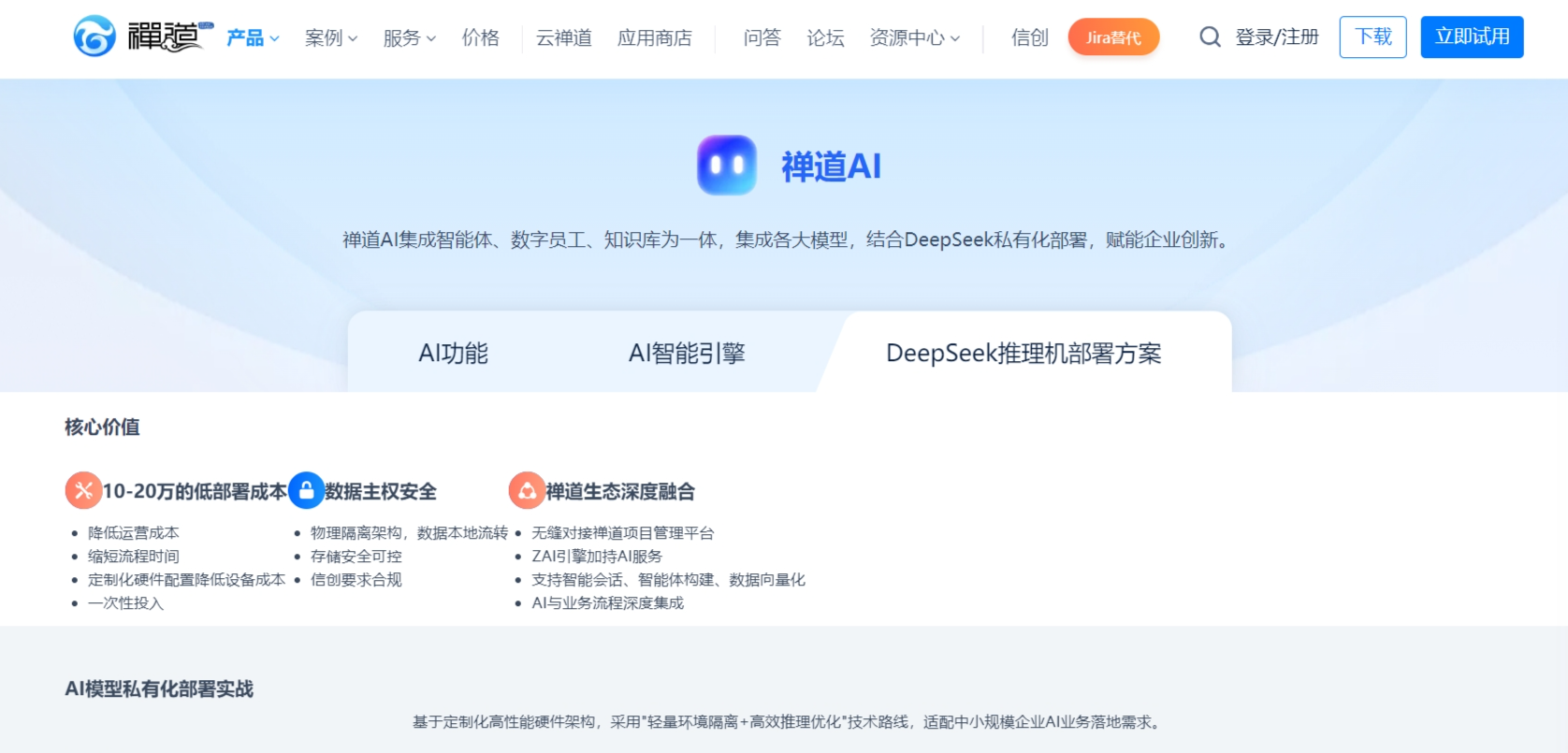Select the DeepSeek推理机部署方案 tab
Screen dimensions: 1568x753
click(1024, 354)
